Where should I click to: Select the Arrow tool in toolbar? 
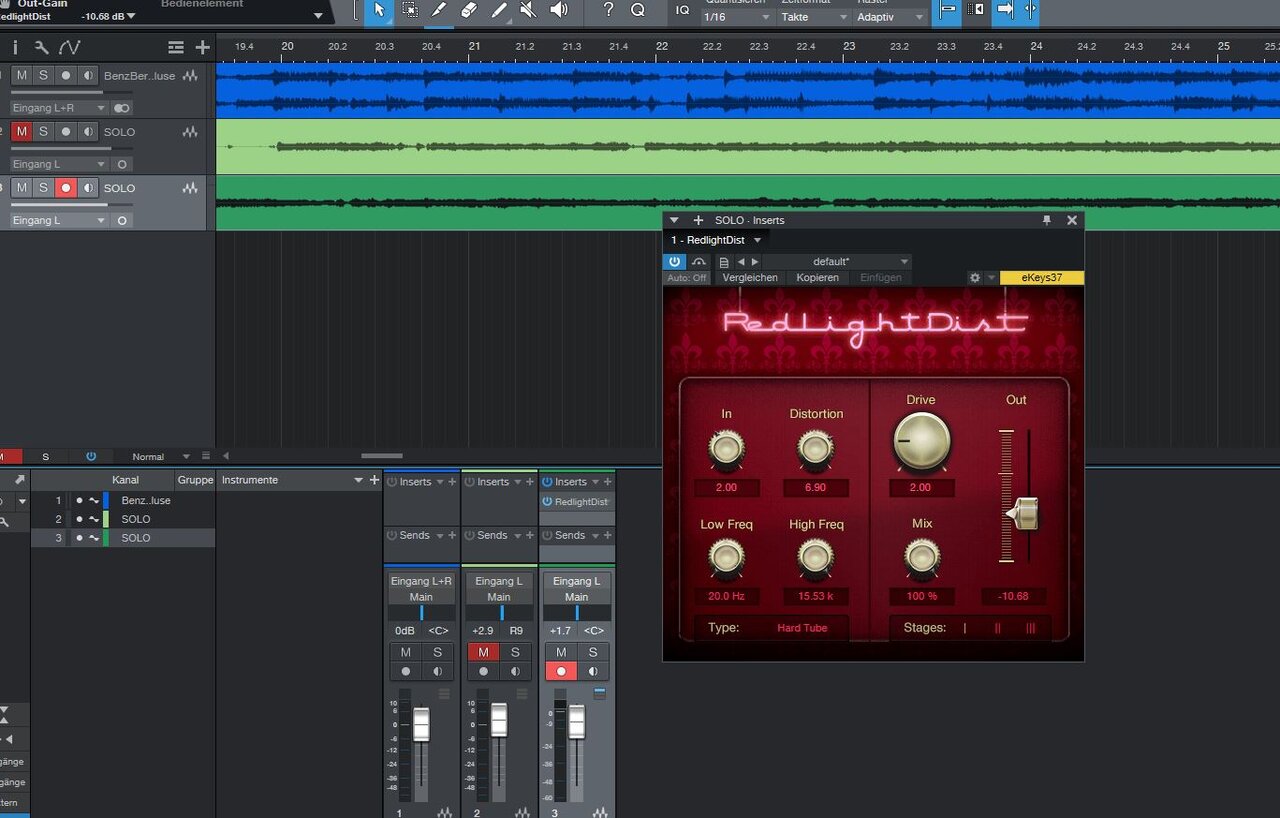(x=379, y=11)
